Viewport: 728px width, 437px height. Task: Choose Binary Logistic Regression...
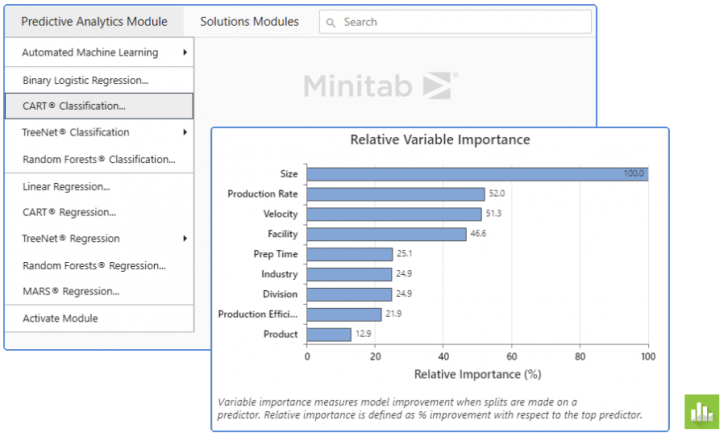[x=99, y=80]
